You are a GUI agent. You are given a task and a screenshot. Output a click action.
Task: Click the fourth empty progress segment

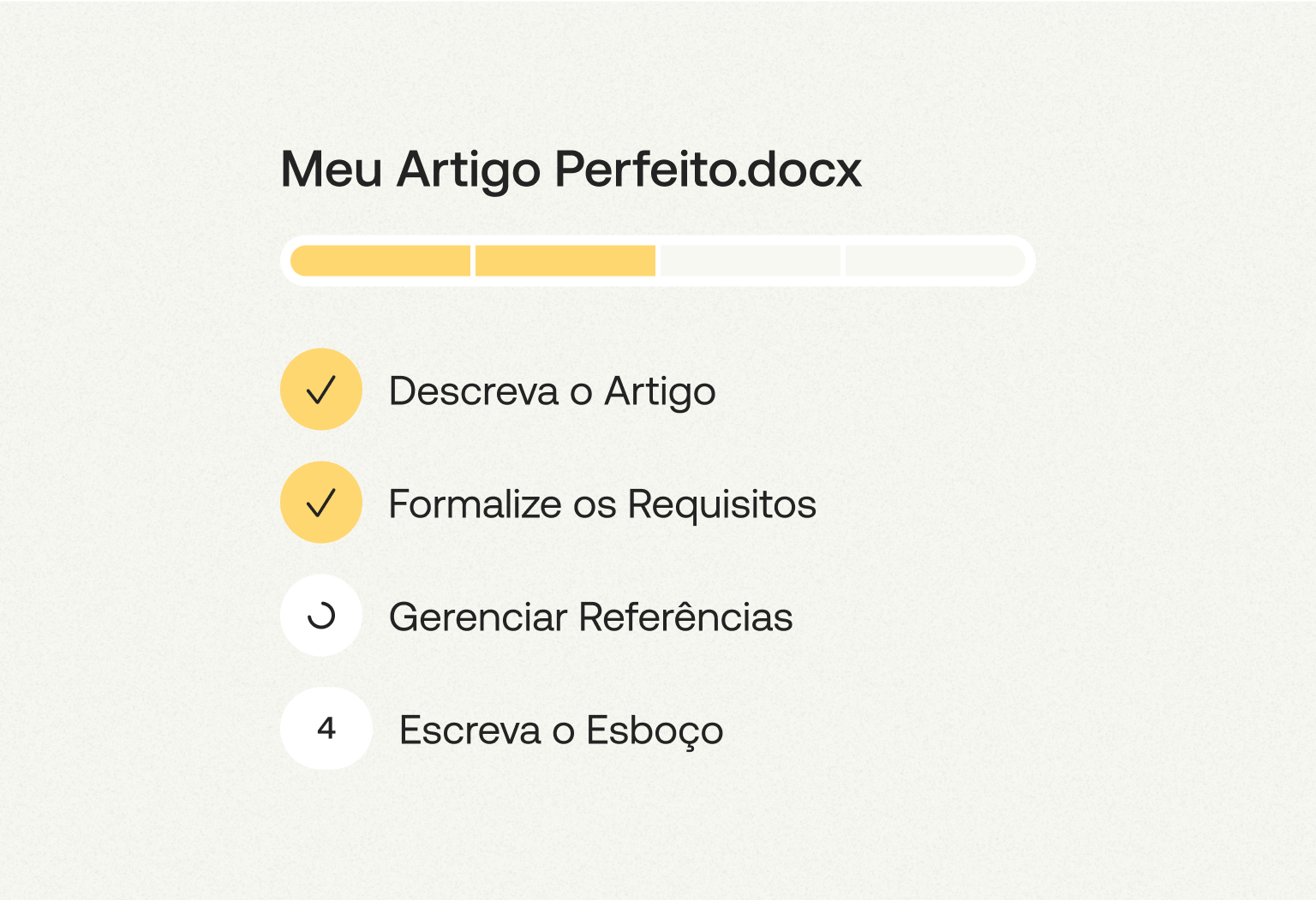tap(936, 260)
